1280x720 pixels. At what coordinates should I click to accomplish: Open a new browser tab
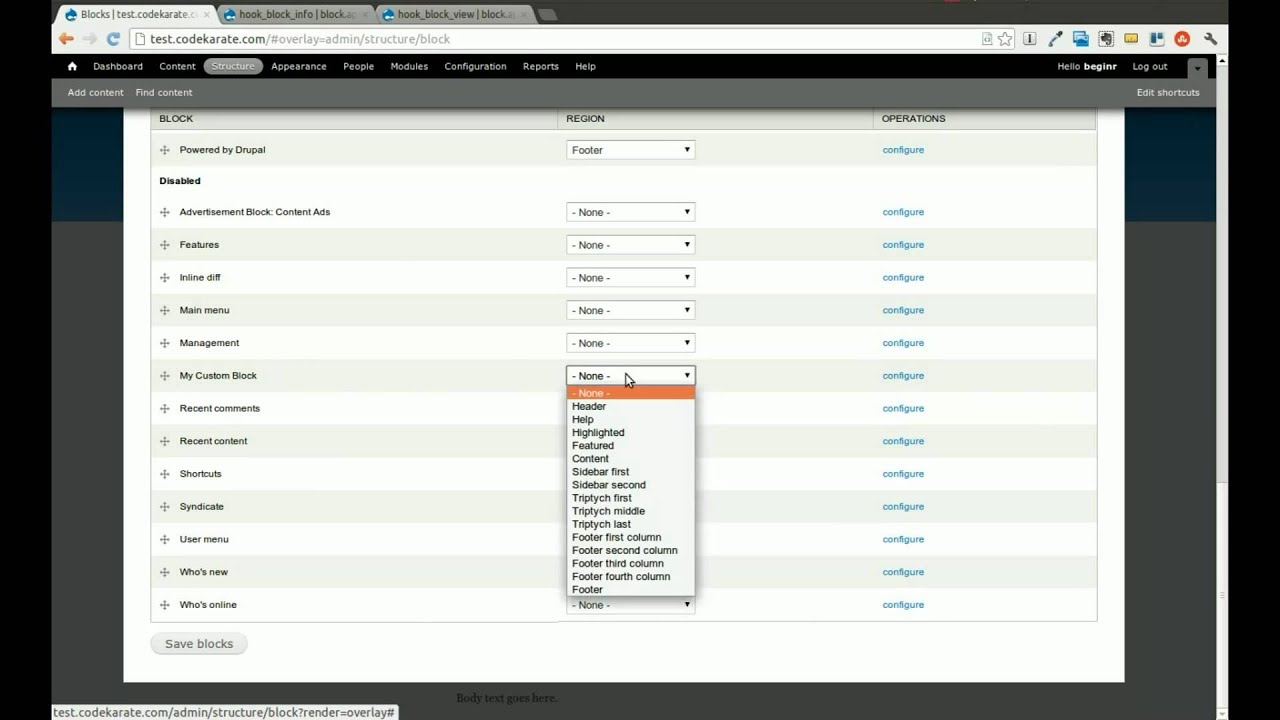tap(548, 15)
